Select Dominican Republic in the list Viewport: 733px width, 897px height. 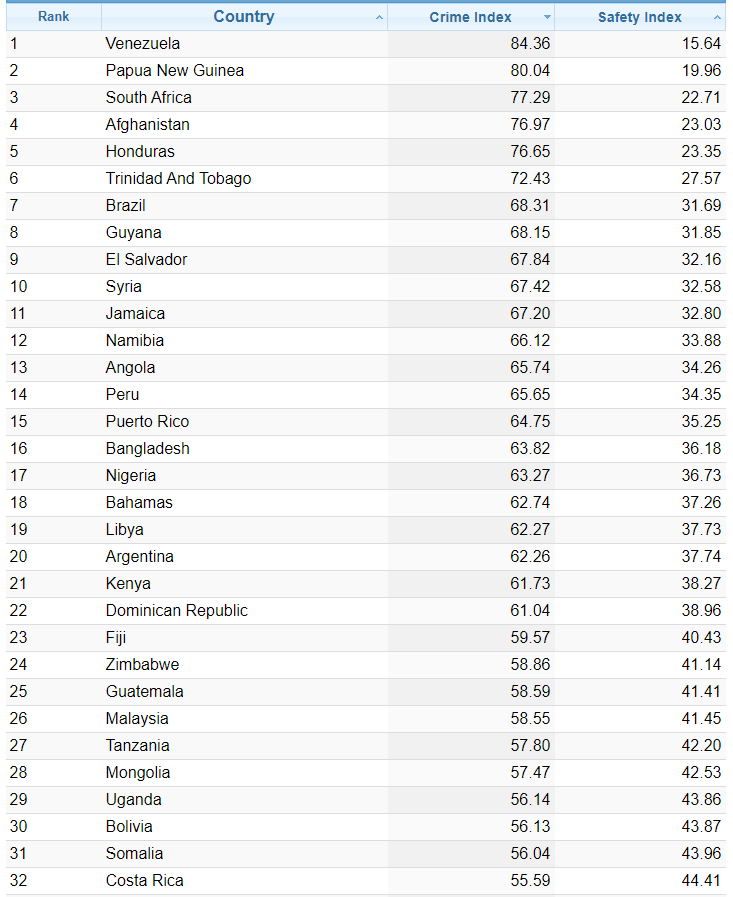coord(177,611)
